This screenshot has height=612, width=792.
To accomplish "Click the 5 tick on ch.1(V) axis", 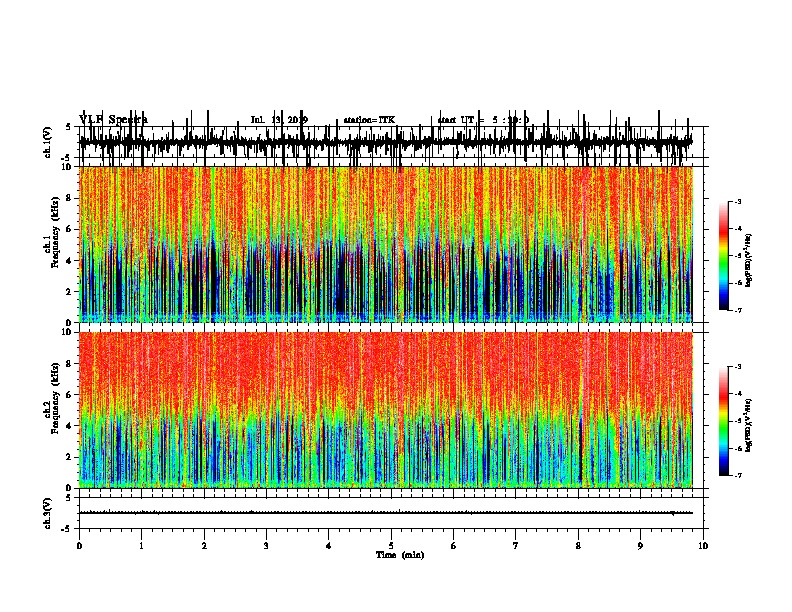I will pos(69,127).
